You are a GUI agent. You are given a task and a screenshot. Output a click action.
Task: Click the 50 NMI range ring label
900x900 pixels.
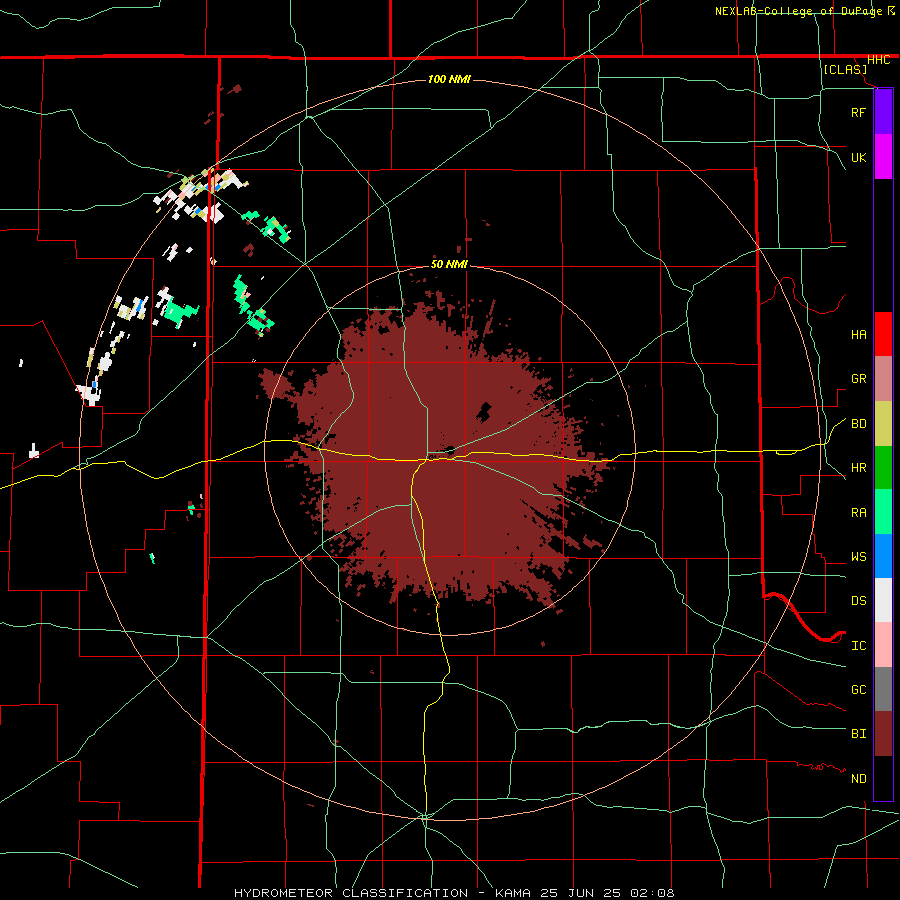point(449,264)
